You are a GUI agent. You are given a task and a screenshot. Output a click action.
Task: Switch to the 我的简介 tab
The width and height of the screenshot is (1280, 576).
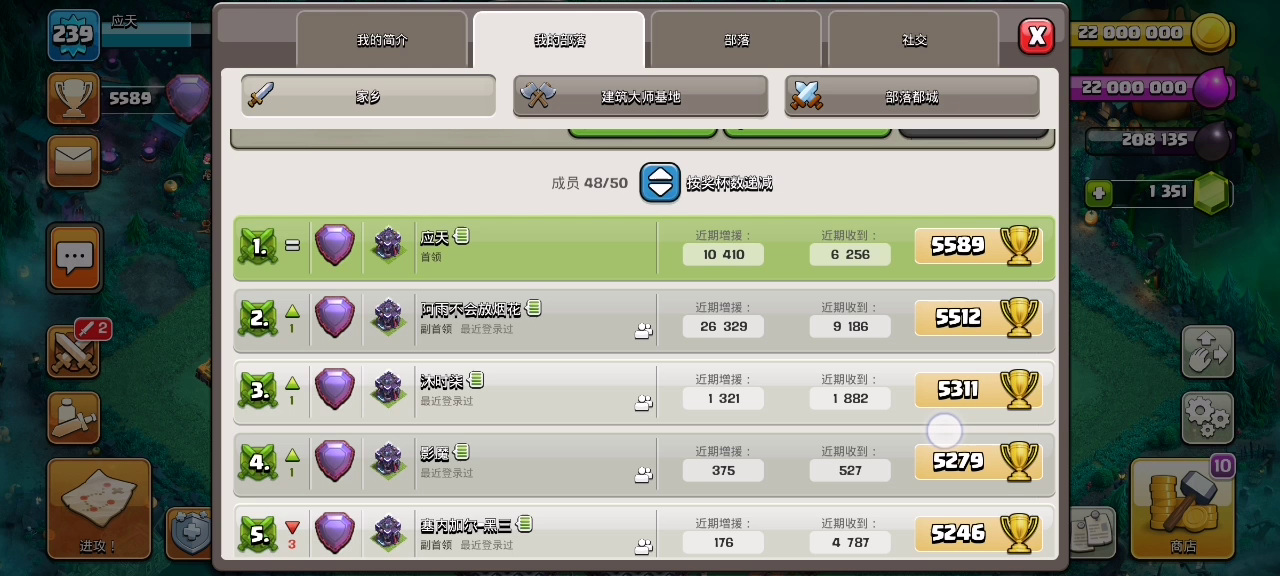point(381,40)
